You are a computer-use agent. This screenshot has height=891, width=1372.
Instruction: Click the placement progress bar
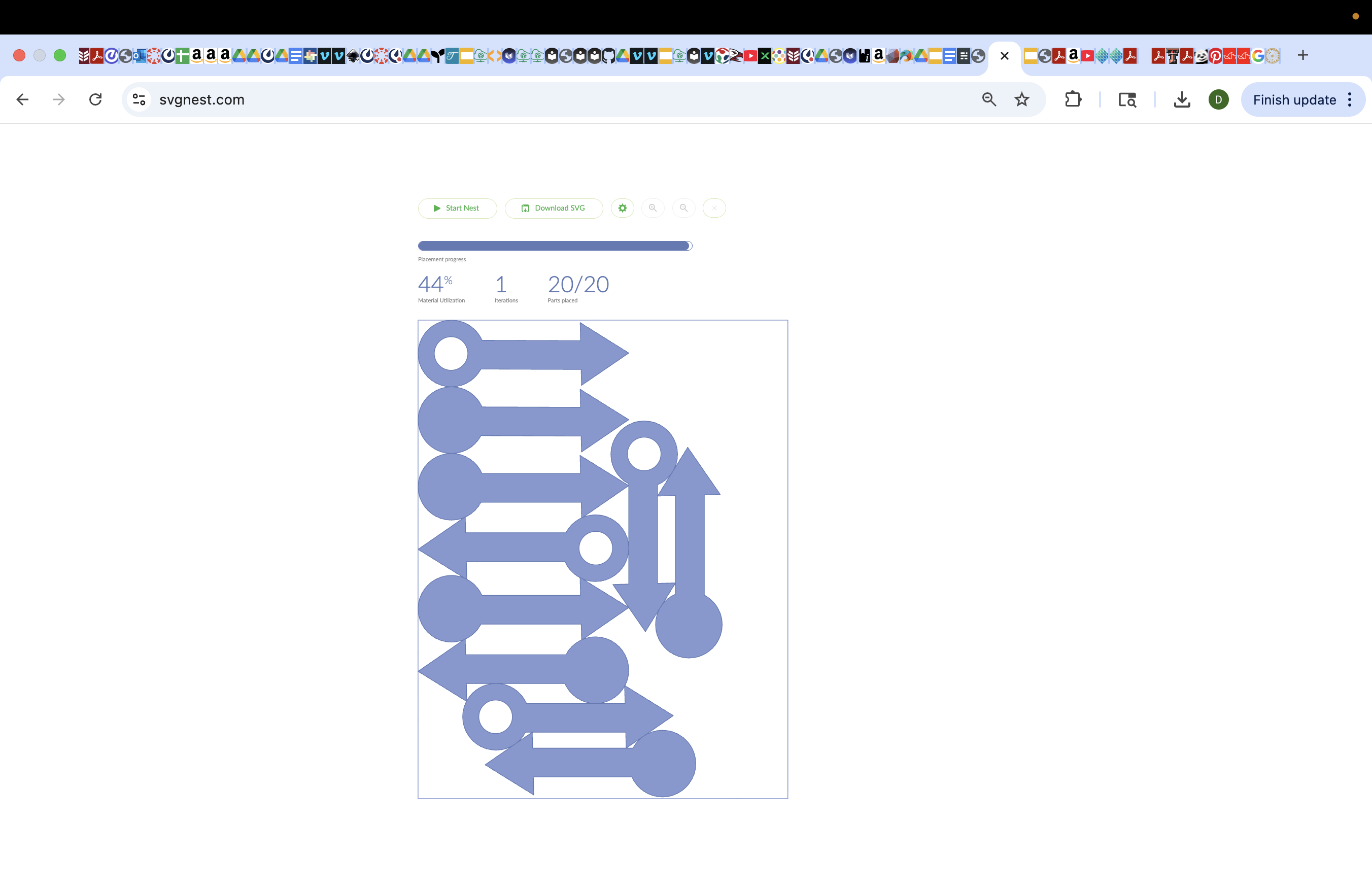coord(555,246)
